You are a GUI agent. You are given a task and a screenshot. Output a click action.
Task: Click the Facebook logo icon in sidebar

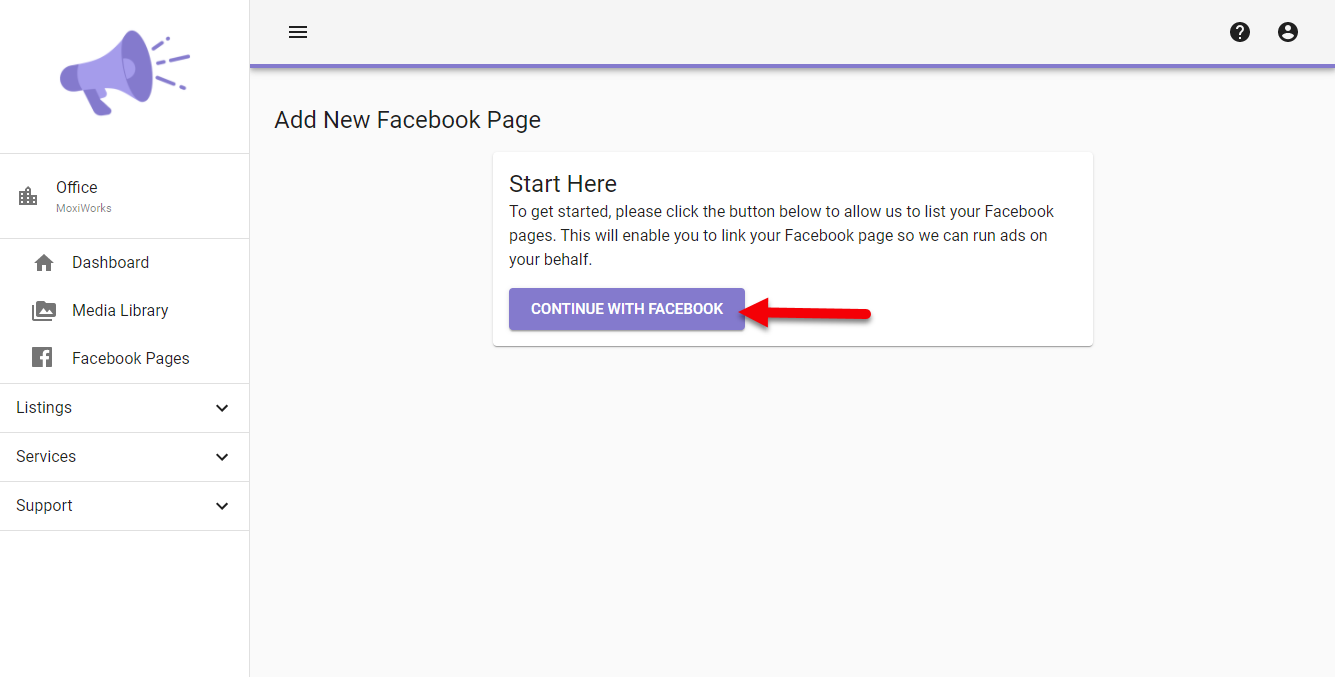(42, 358)
